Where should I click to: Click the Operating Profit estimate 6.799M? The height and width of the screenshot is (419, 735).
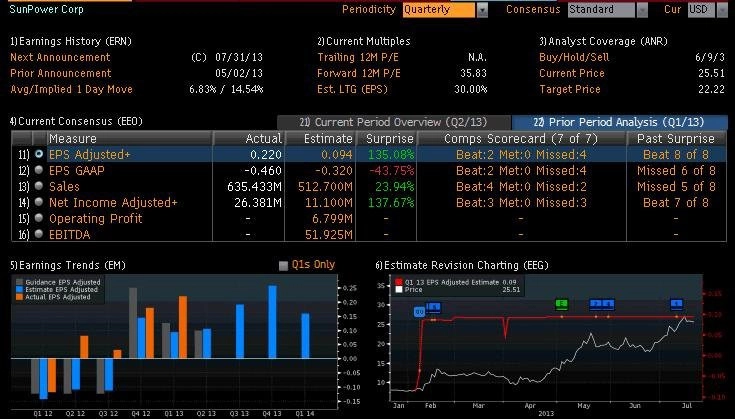pos(332,218)
